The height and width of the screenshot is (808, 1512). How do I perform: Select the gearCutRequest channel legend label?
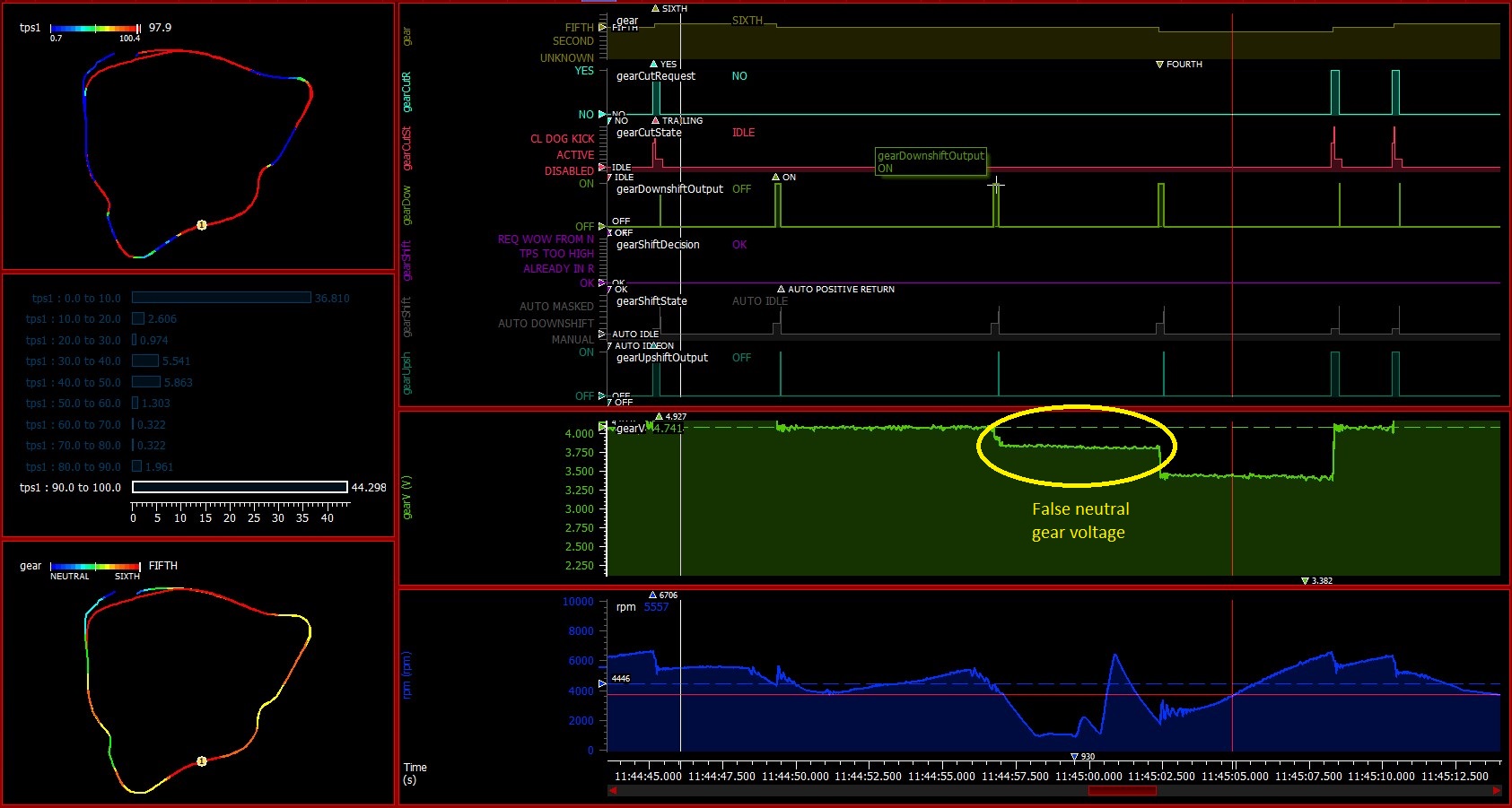click(656, 76)
